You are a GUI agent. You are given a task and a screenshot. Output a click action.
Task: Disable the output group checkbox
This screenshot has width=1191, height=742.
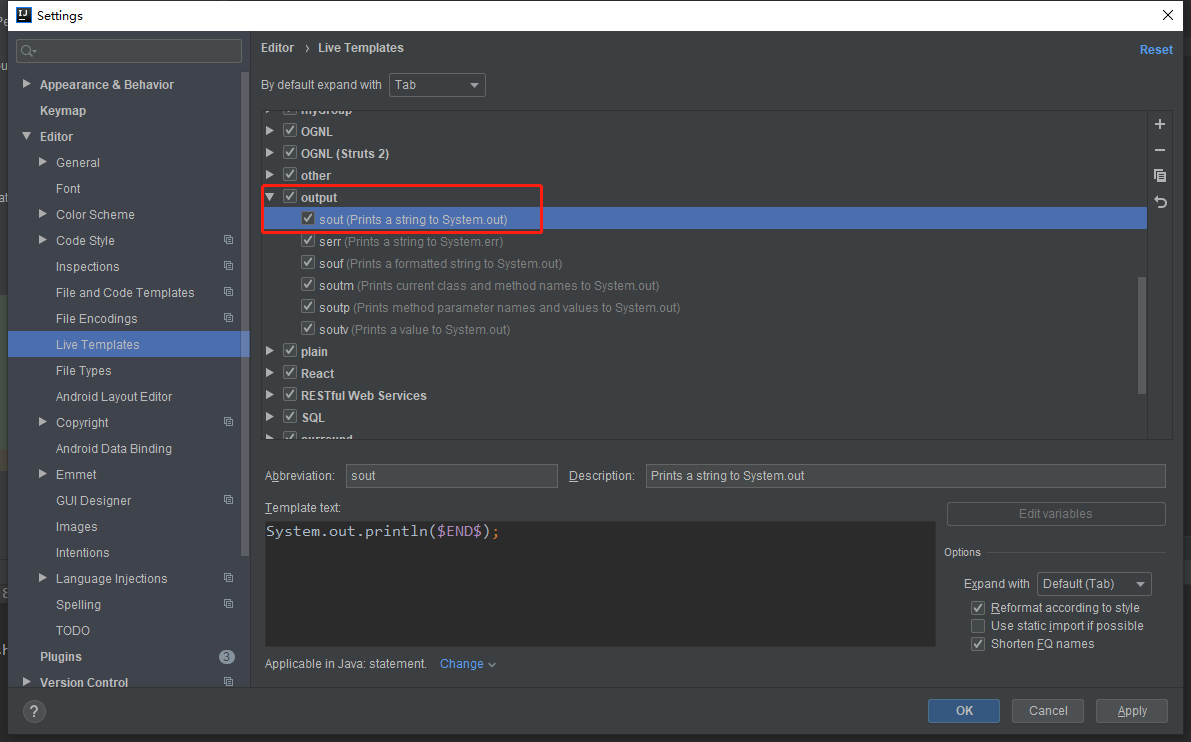(289, 196)
